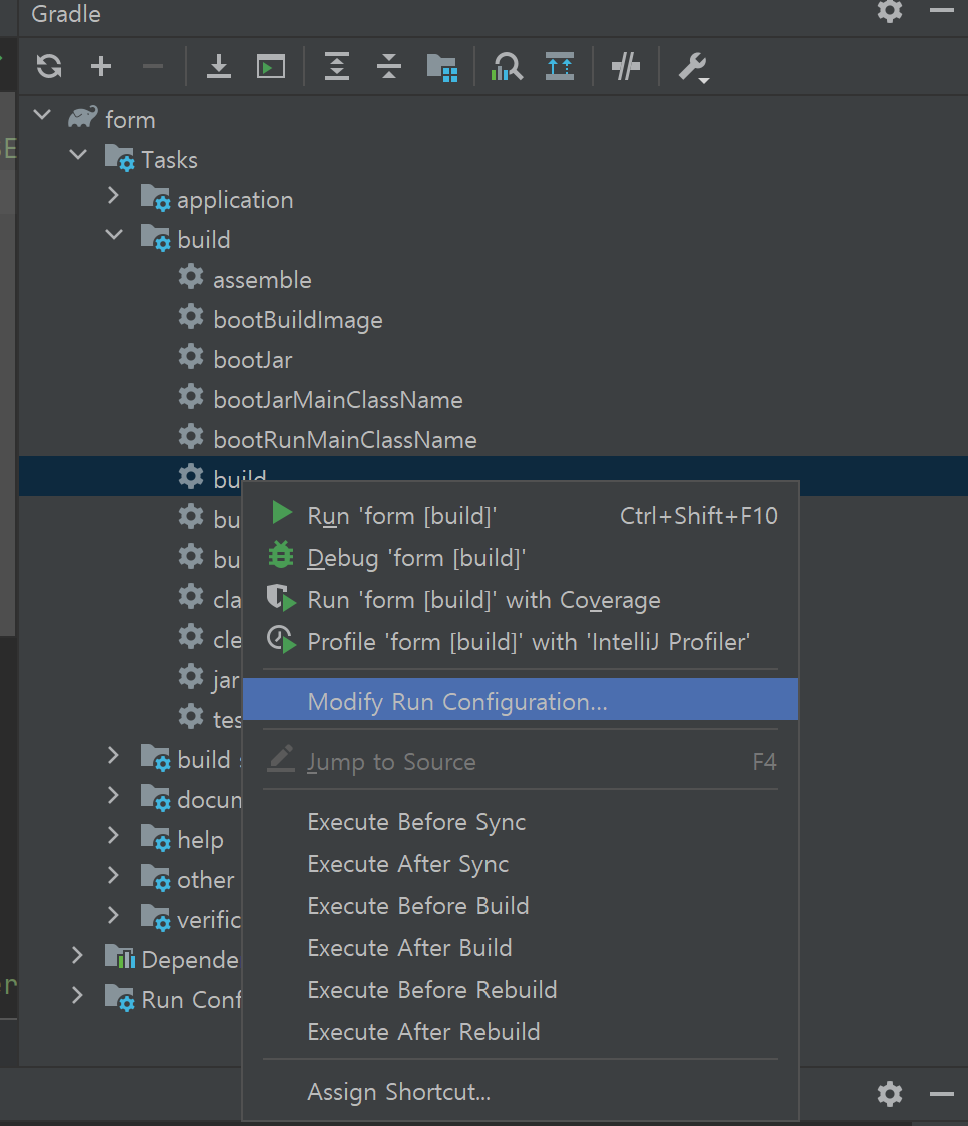The height and width of the screenshot is (1126, 968).
Task: Click the select project data to import icon
Action: point(442,68)
